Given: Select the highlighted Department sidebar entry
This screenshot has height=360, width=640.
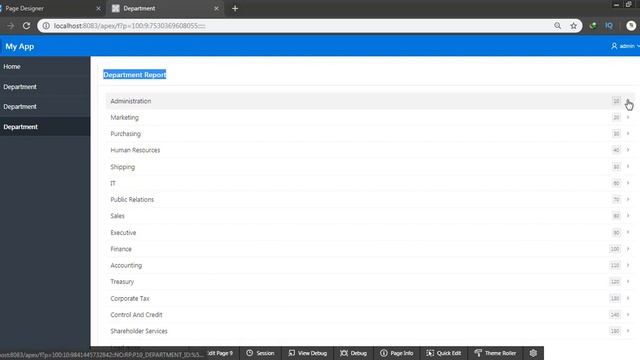Looking at the screenshot, I should pyautogui.click(x=45, y=127).
